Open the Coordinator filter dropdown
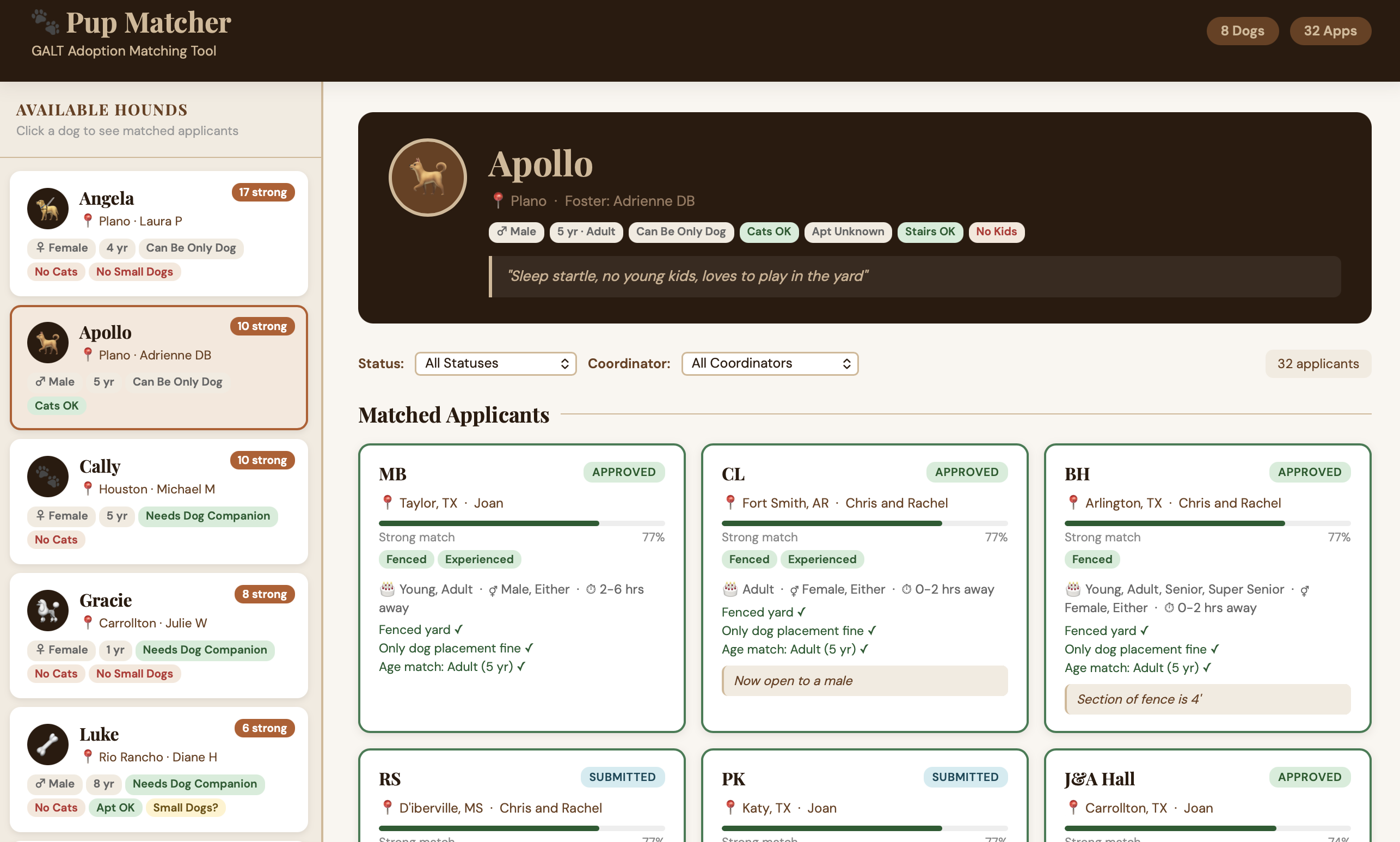The width and height of the screenshot is (1400, 842). [x=769, y=363]
